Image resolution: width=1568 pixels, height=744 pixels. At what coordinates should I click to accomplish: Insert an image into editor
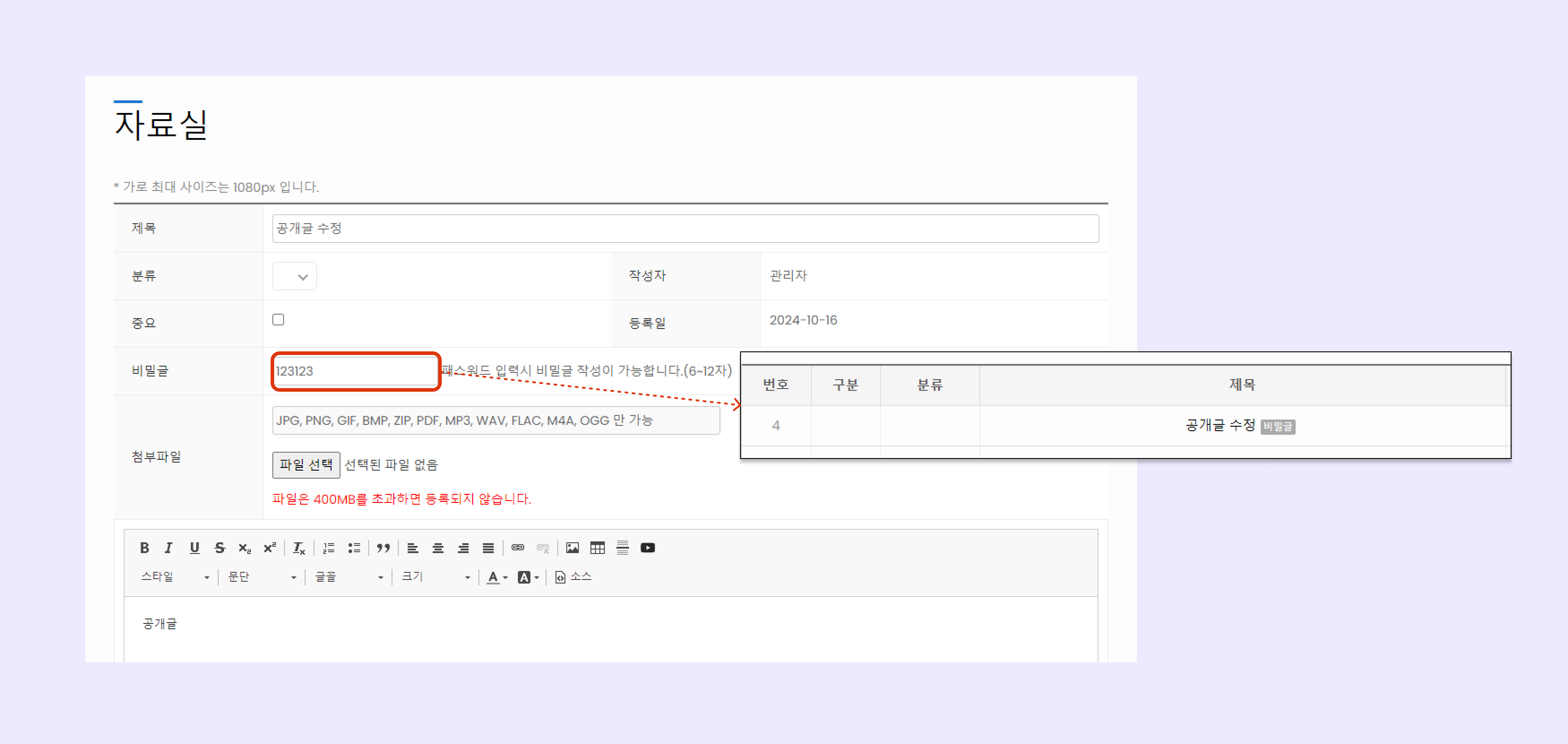(x=572, y=548)
